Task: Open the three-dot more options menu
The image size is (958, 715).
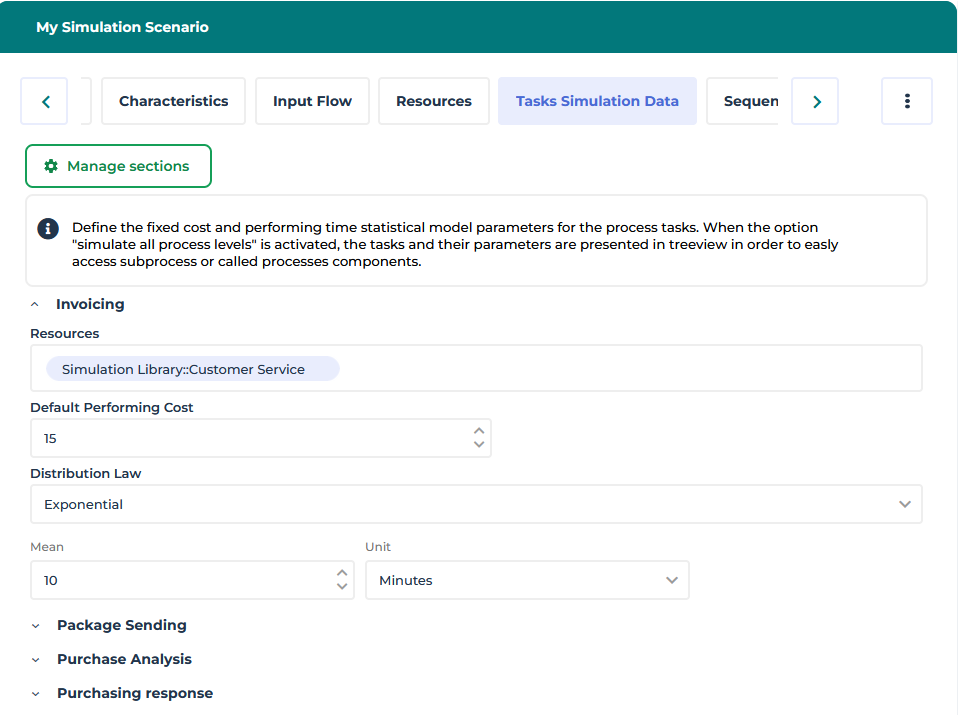Action: pos(906,101)
